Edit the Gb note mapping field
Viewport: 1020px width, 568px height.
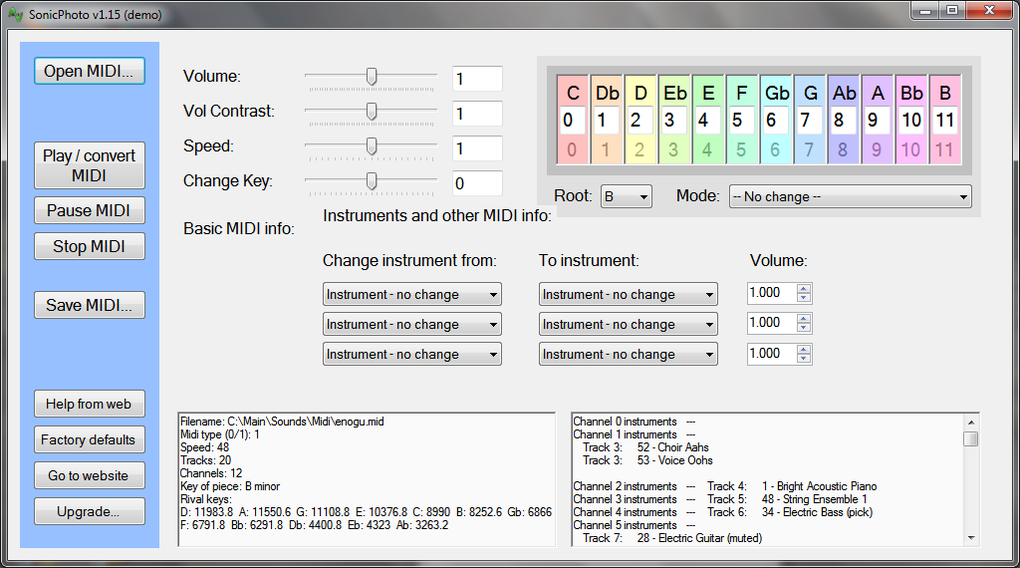(776, 120)
